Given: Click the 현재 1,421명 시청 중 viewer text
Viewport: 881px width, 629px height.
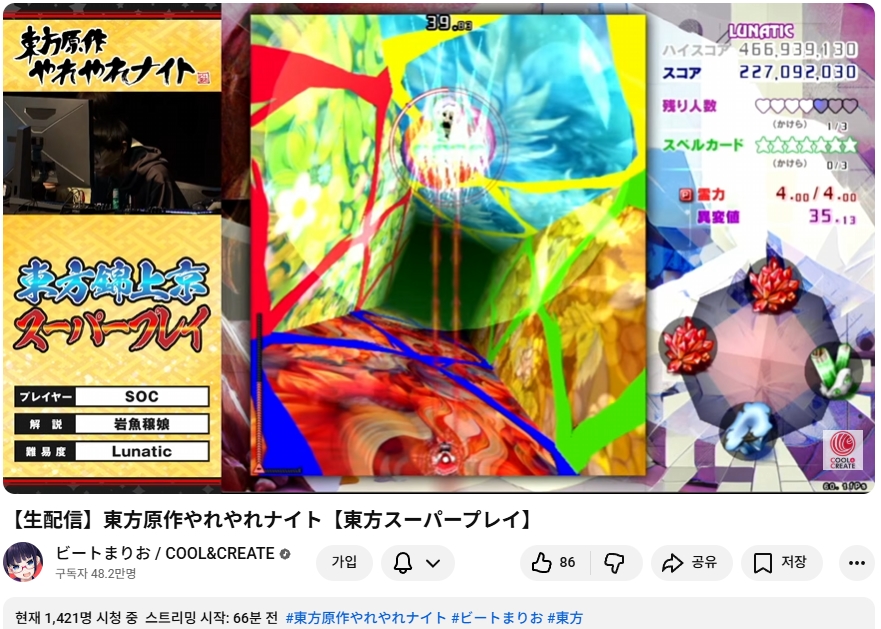Looking at the screenshot, I should tap(76, 618).
